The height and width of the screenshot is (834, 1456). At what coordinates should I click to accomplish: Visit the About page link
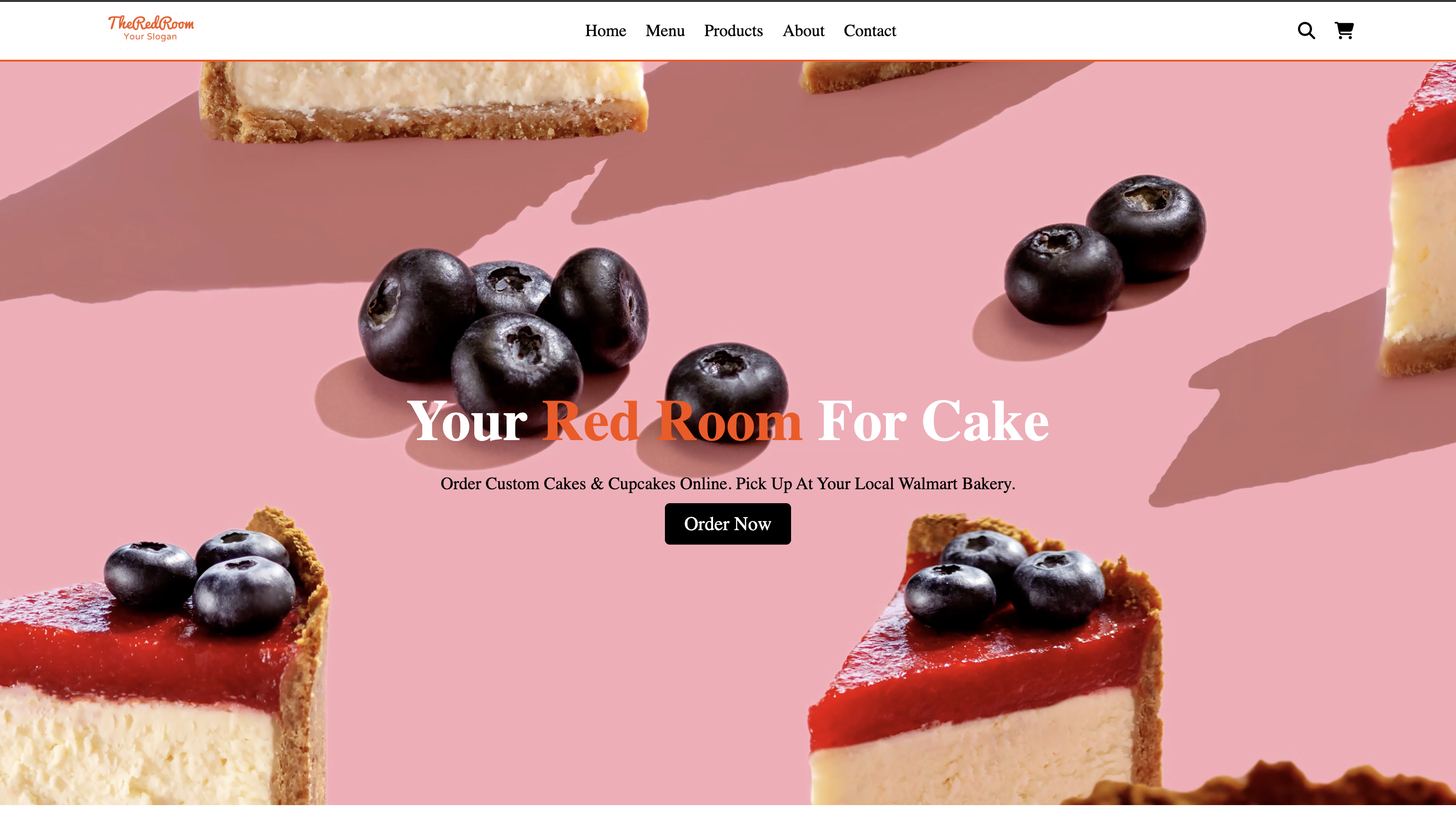pyautogui.click(x=803, y=30)
